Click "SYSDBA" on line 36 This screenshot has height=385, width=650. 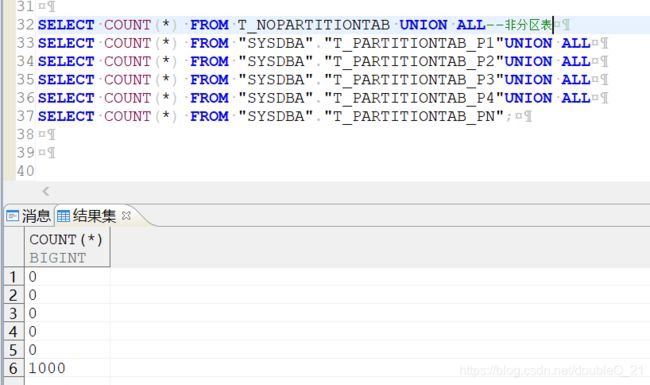276,98
